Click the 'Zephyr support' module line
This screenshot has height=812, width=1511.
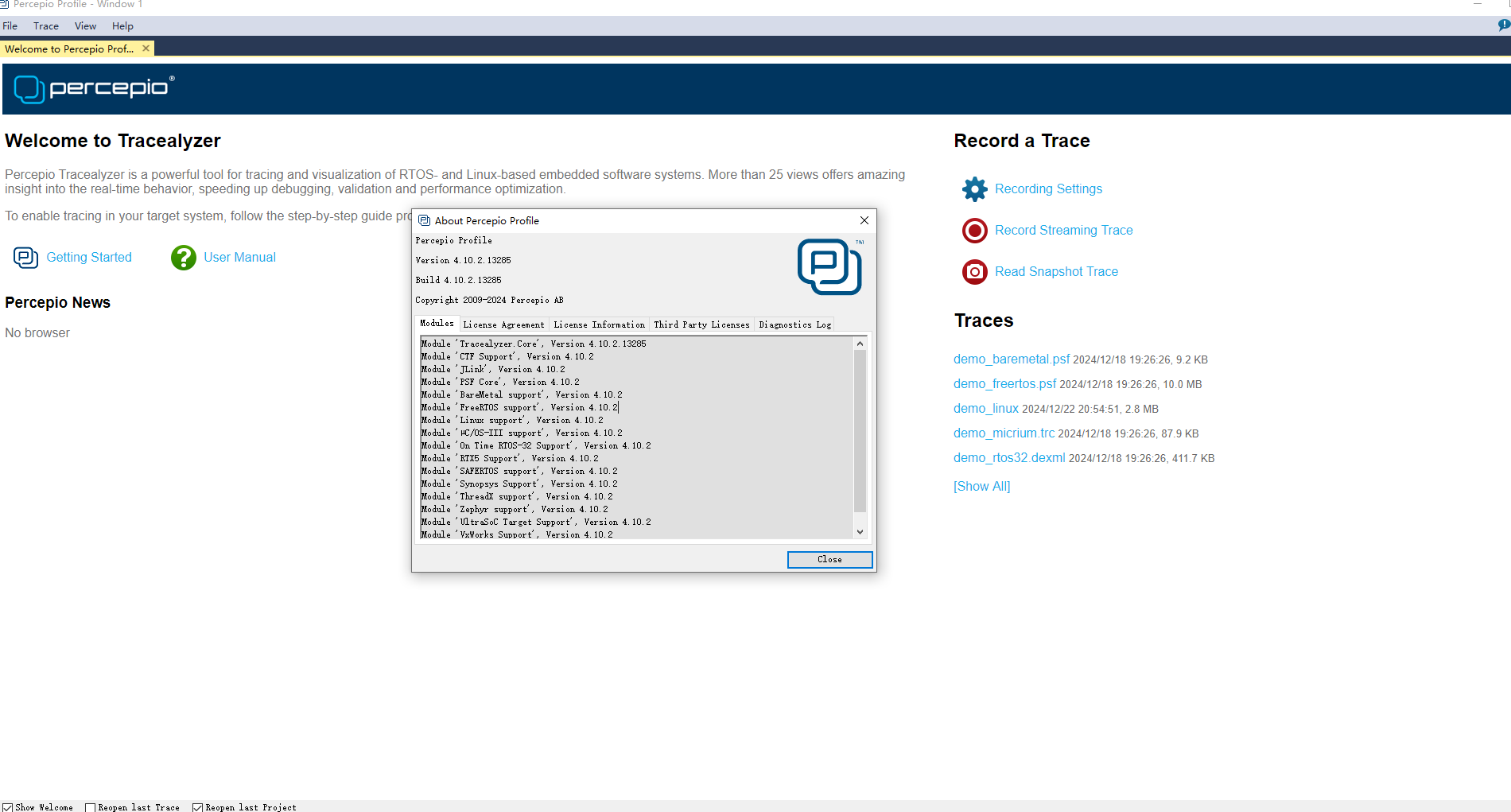pos(515,509)
